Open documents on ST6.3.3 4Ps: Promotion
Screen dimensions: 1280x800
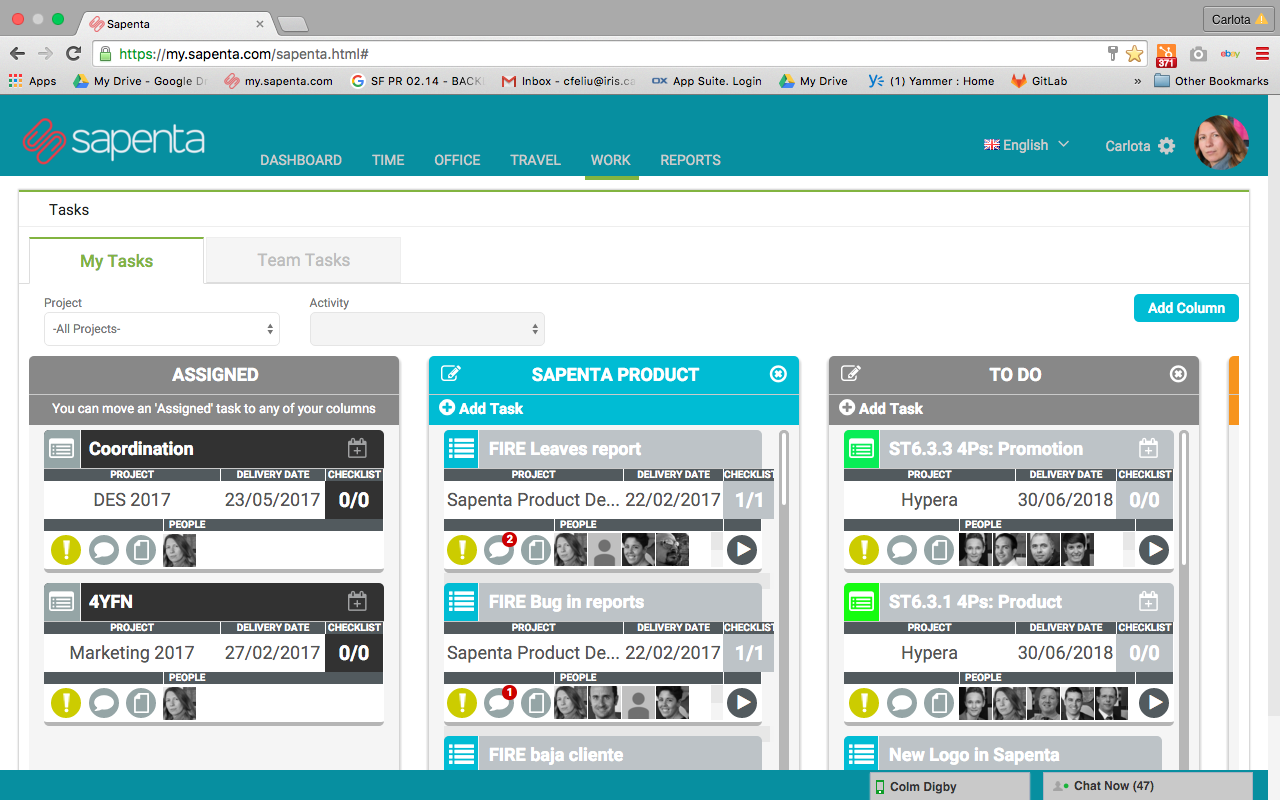[939, 550]
